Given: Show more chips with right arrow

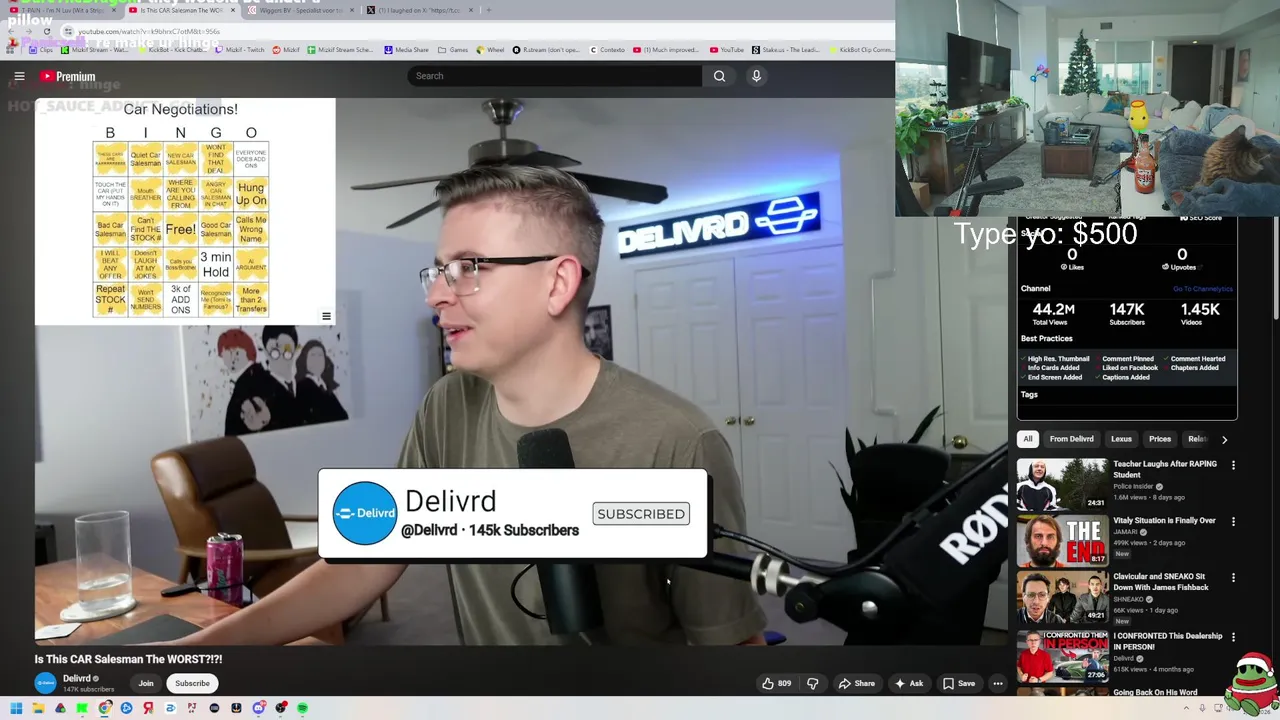Looking at the screenshot, I should (x=1224, y=439).
